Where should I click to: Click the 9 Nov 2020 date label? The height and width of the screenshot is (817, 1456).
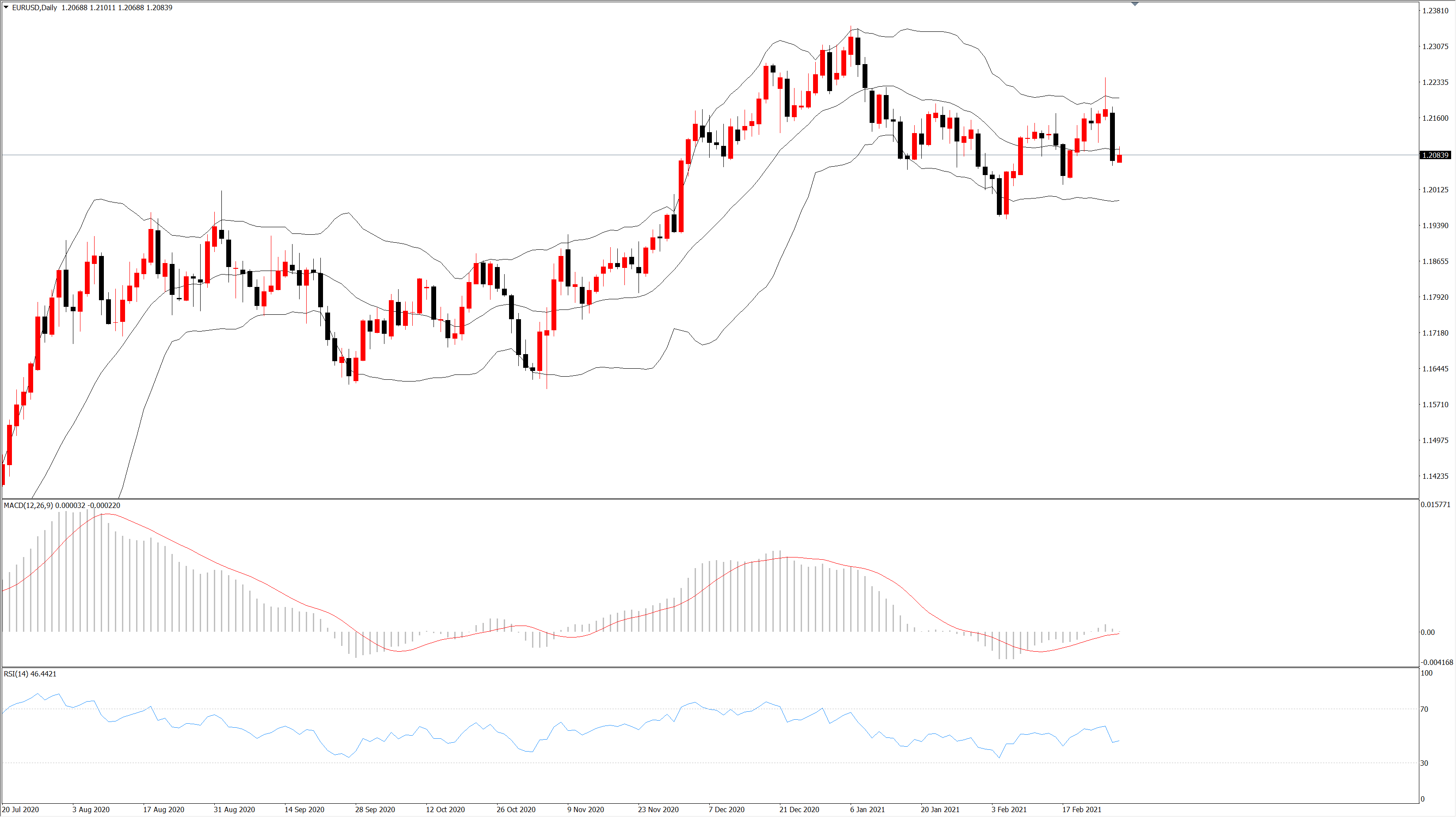[x=585, y=809]
